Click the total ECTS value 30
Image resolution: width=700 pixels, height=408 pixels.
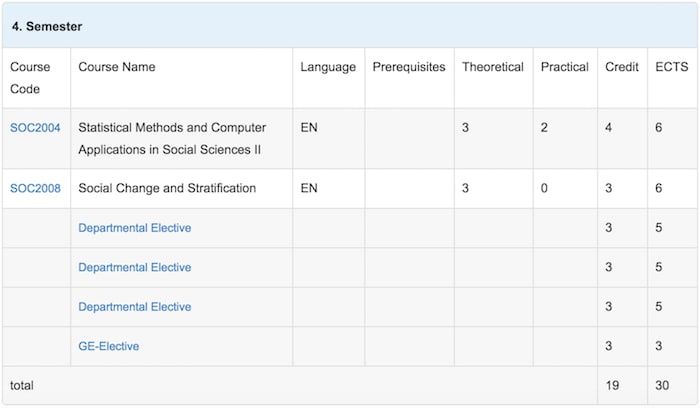(x=662, y=386)
